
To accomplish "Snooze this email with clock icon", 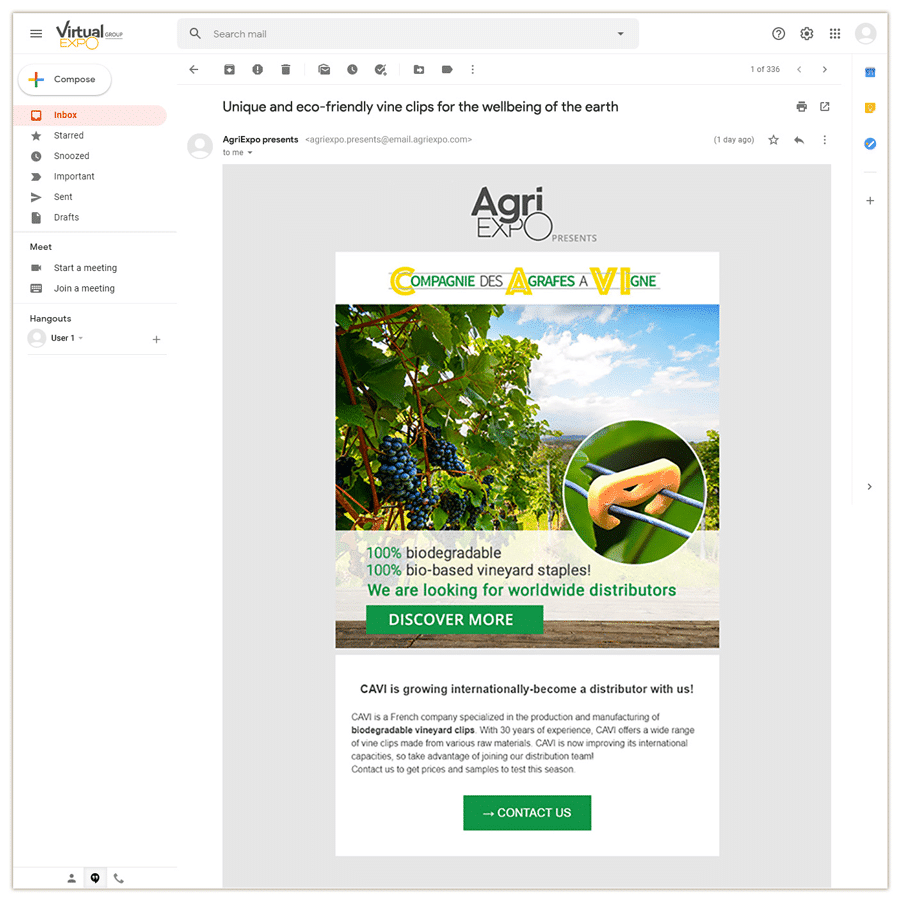I will pyautogui.click(x=352, y=70).
